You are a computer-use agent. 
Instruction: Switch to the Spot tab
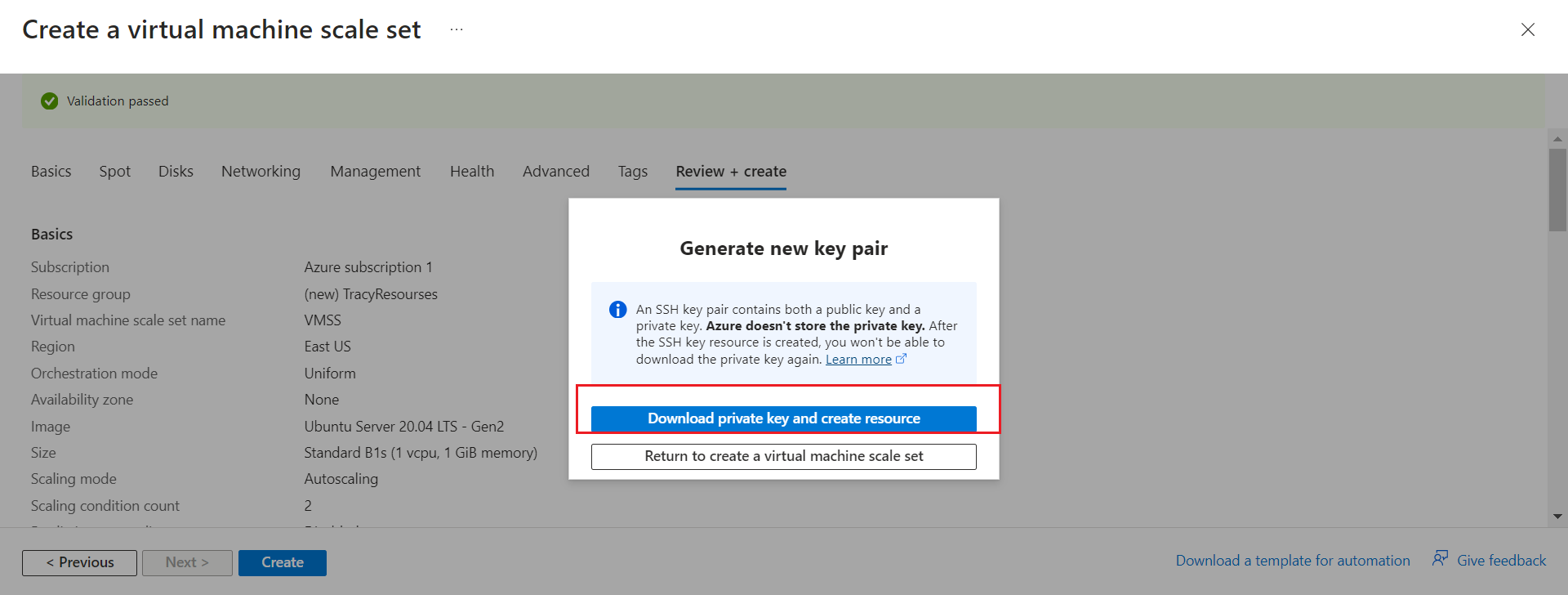(x=115, y=172)
